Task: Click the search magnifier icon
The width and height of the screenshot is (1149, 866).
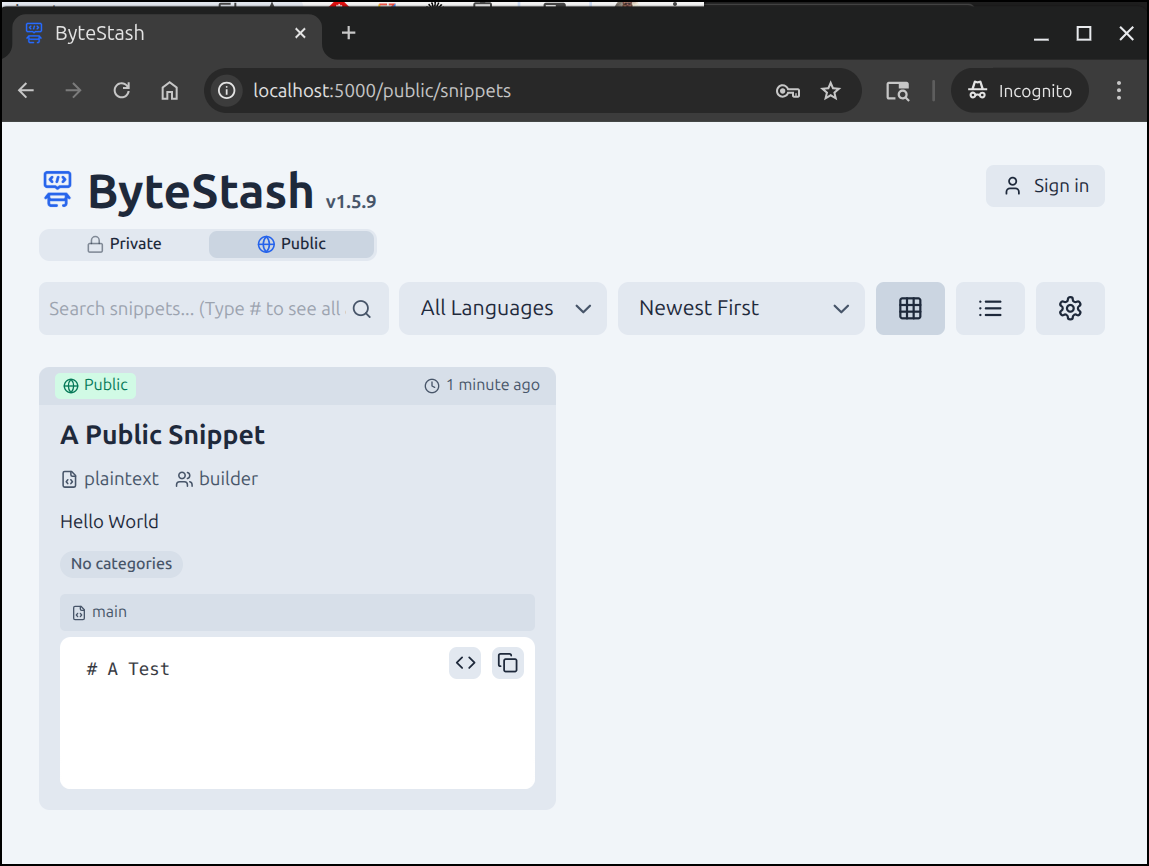Action: click(362, 309)
